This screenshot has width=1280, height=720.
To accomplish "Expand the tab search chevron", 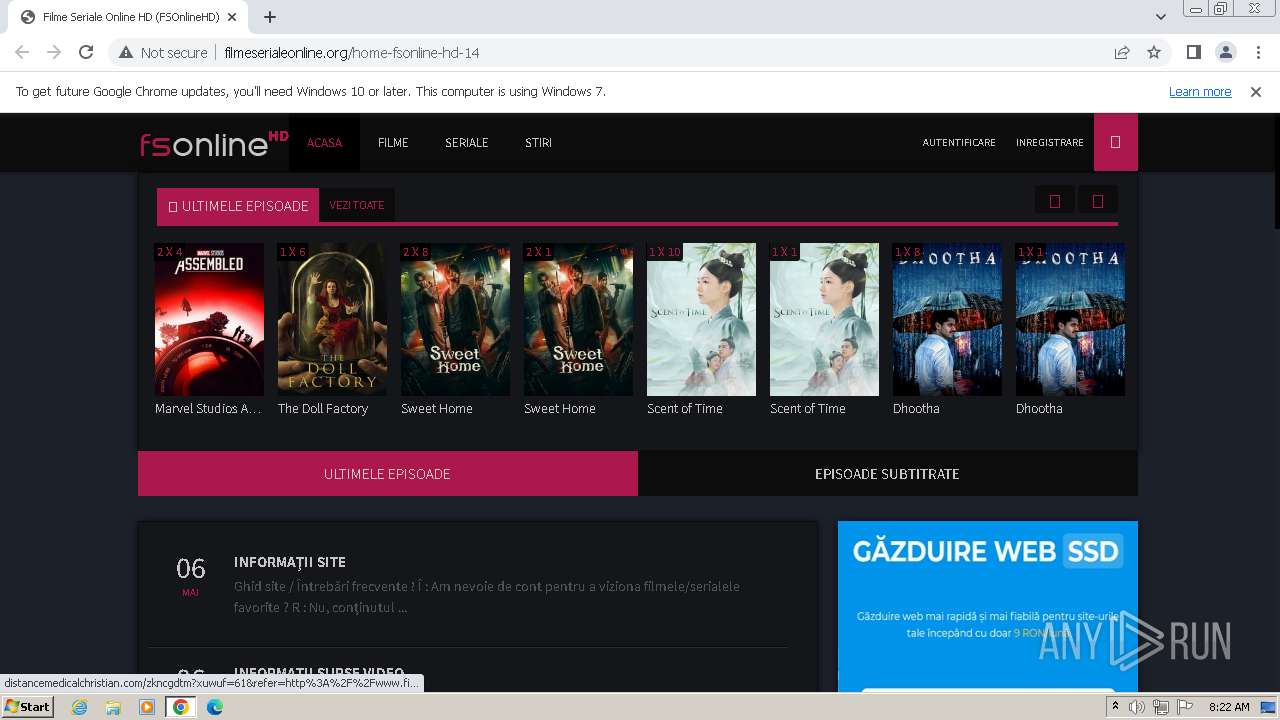I will (x=1160, y=17).
